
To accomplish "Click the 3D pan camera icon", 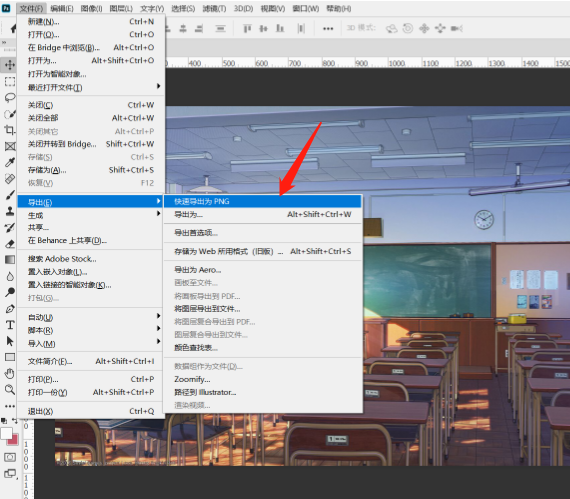I will (424, 28).
